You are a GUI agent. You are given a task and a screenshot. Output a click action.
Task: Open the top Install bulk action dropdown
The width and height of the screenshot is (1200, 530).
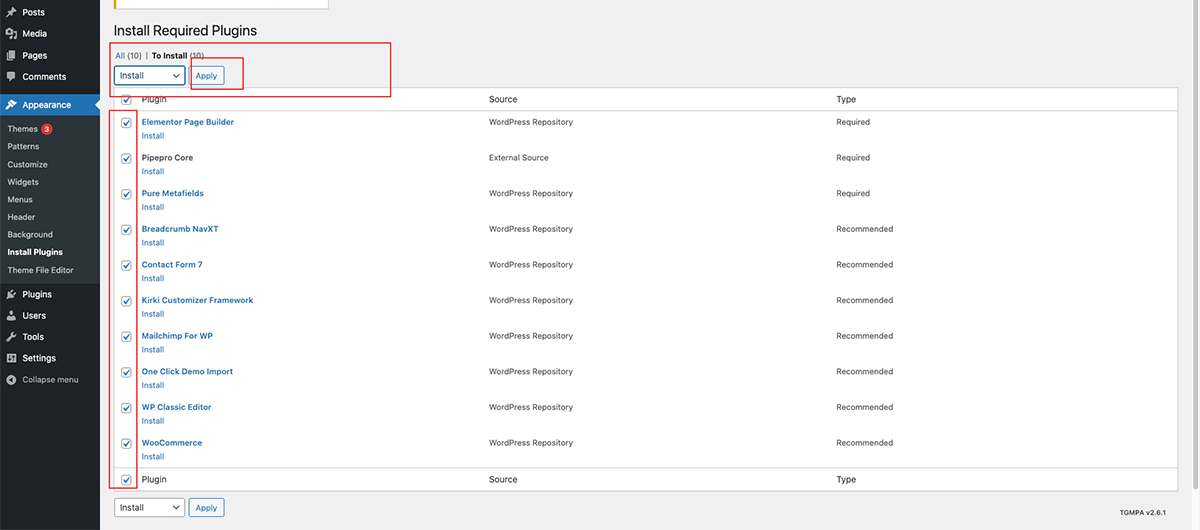pyautogui.click(x=149, y=76)
